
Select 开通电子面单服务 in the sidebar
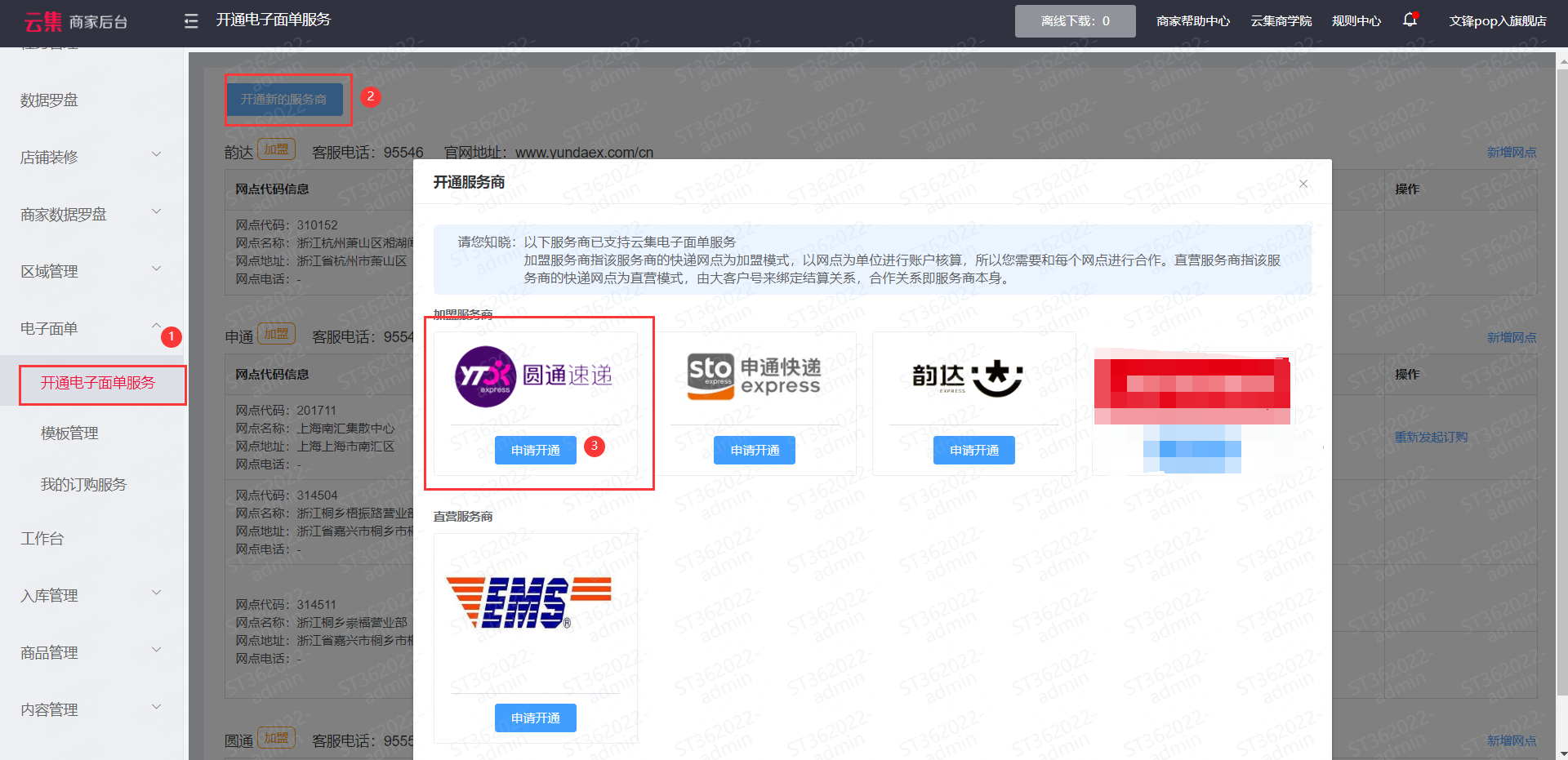click(x=98, y=383)
